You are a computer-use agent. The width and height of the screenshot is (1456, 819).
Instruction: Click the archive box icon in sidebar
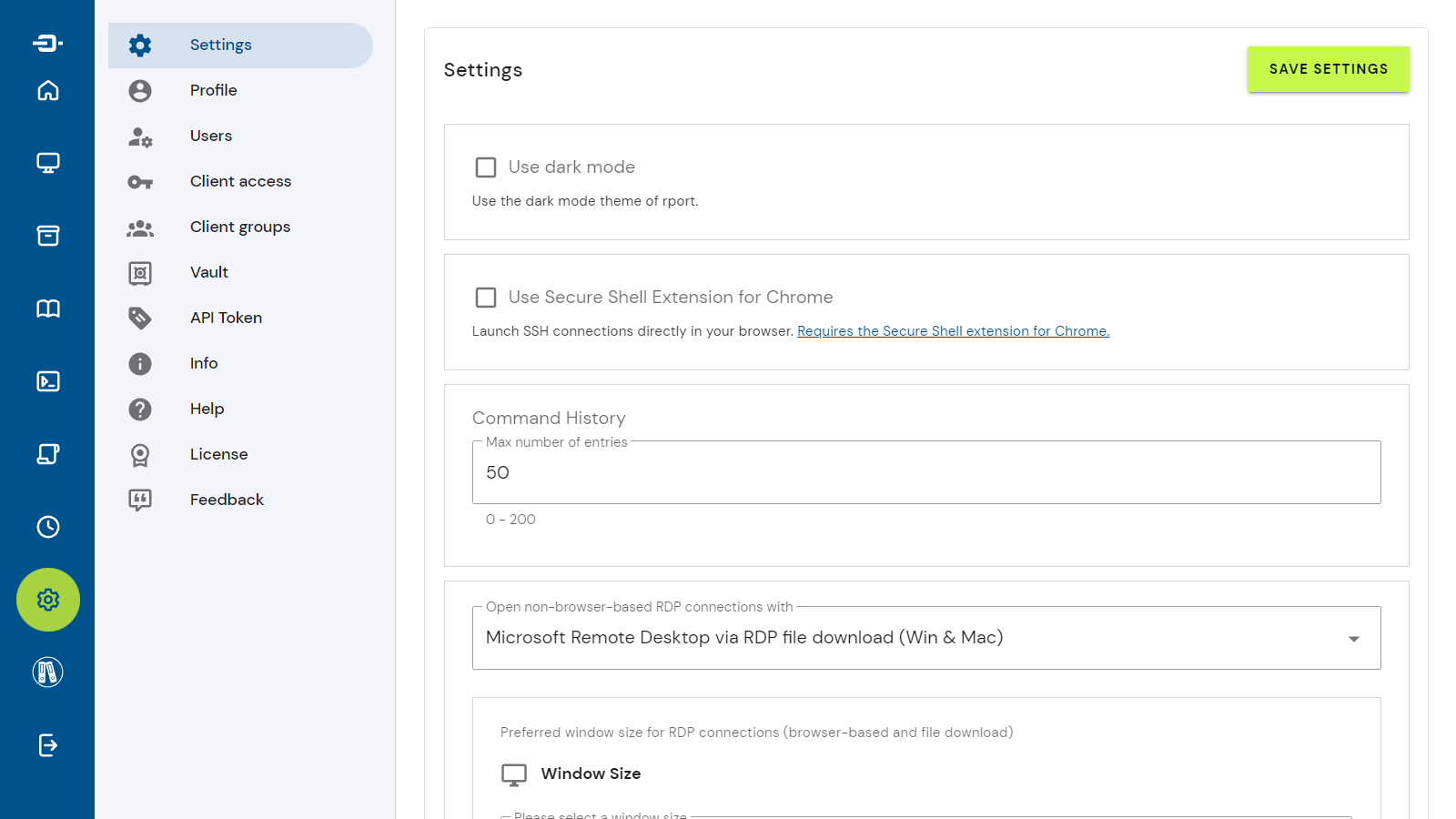(48, 236)
